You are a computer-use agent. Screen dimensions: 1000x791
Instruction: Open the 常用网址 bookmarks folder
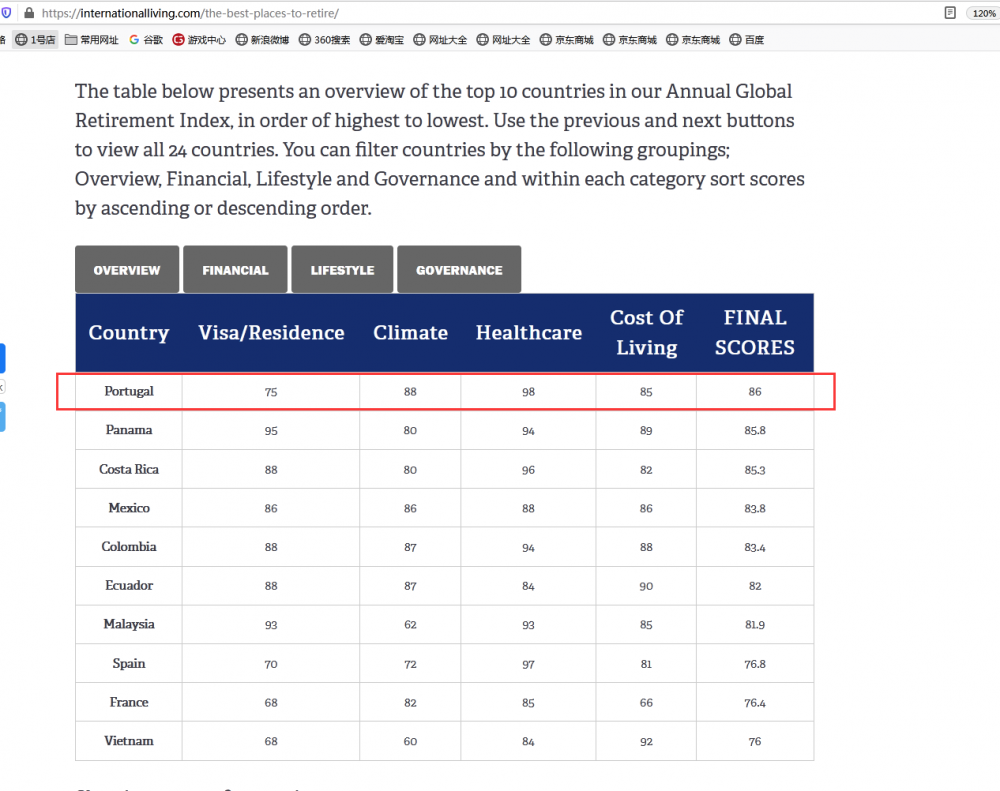pos(92,40)
